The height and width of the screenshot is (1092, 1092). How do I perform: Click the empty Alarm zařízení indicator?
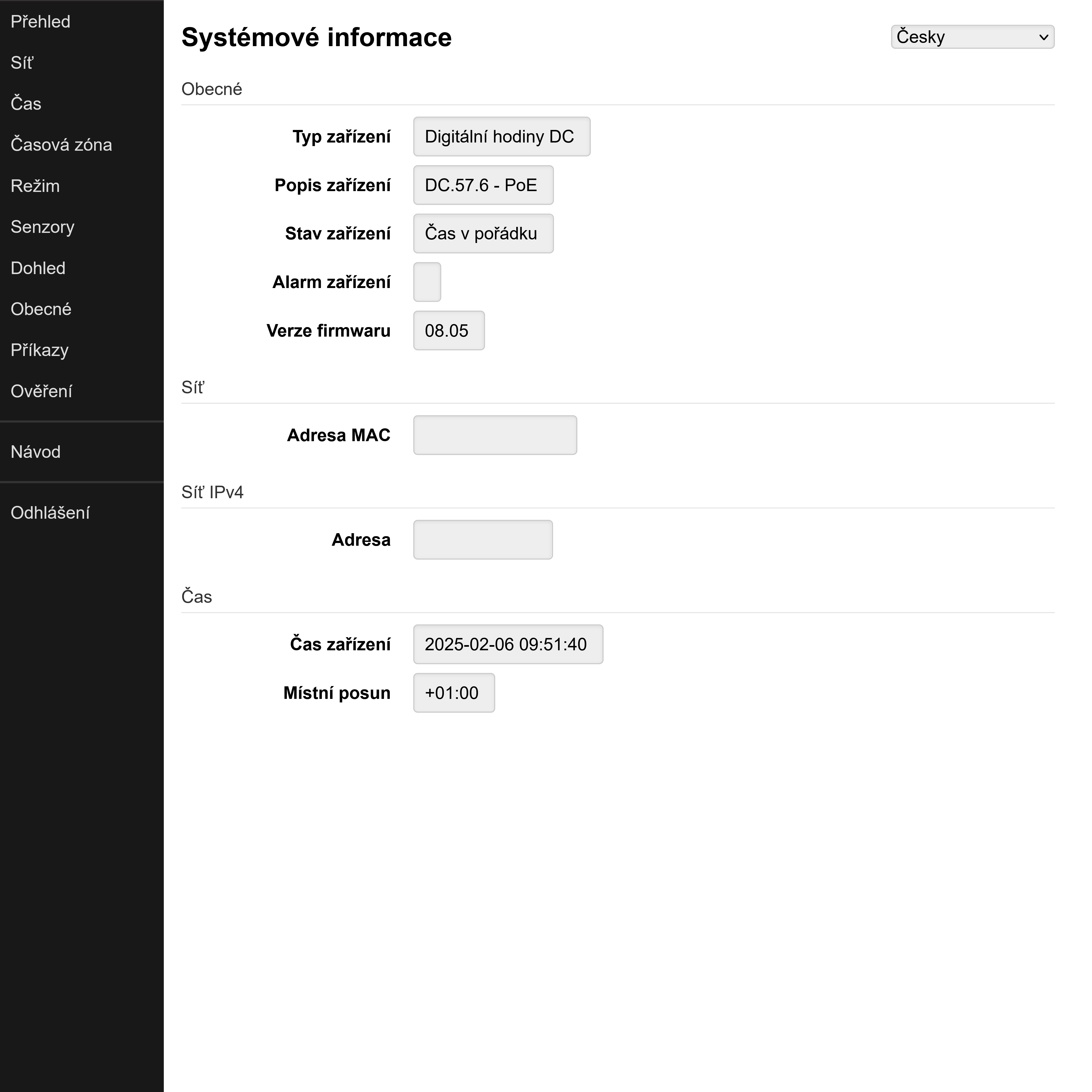(427, 281)
